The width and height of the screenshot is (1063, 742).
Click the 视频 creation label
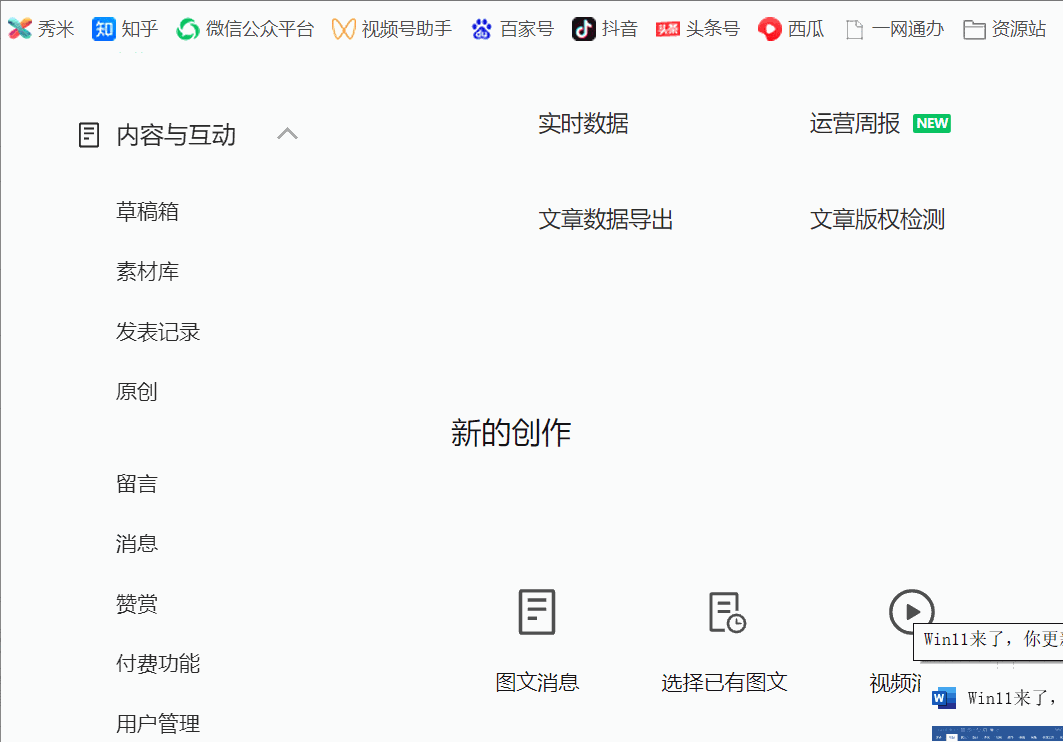click(895, 682)
